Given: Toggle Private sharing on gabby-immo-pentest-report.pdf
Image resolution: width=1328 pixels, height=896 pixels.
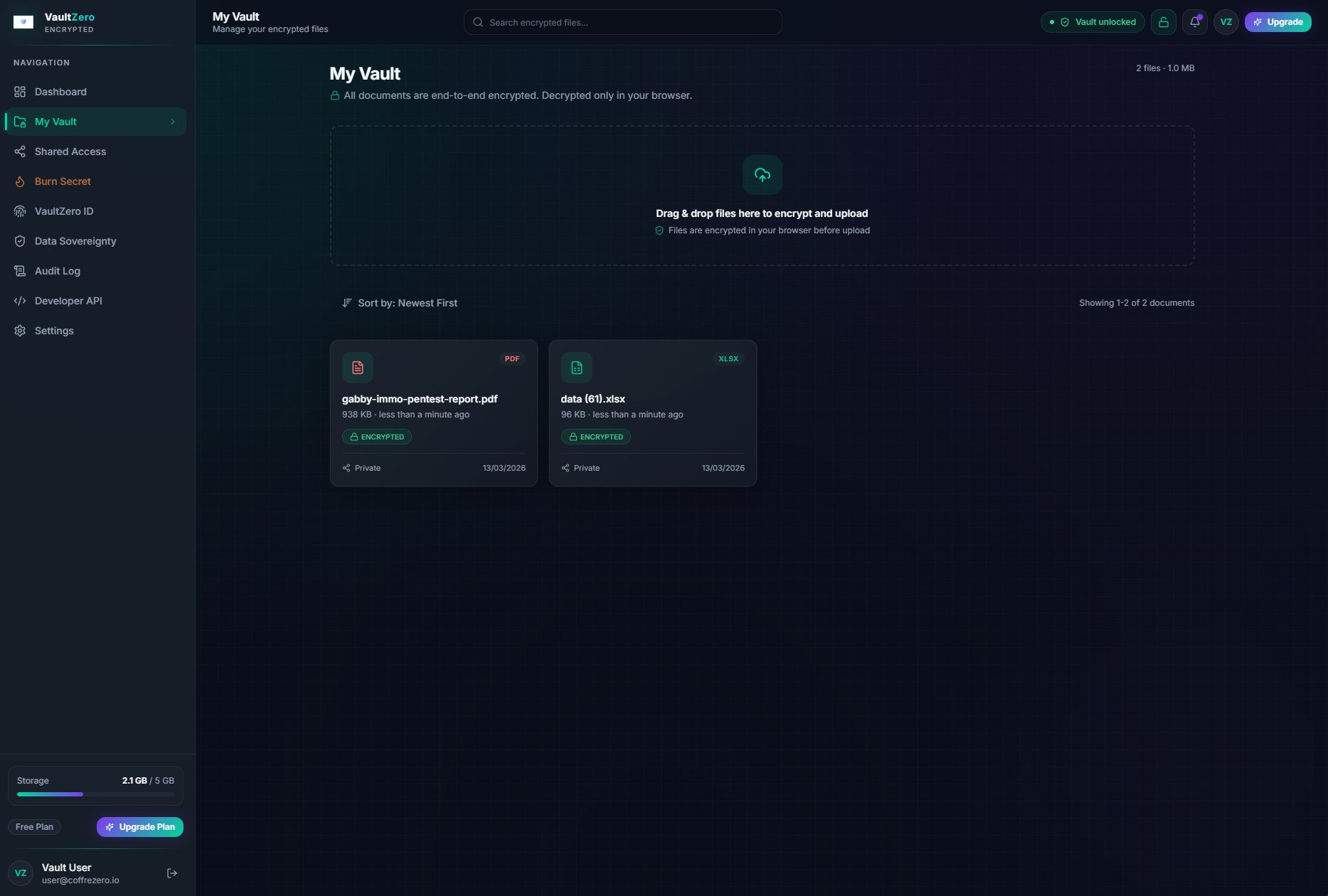Looking at the screenshot, I should (361, 468).
